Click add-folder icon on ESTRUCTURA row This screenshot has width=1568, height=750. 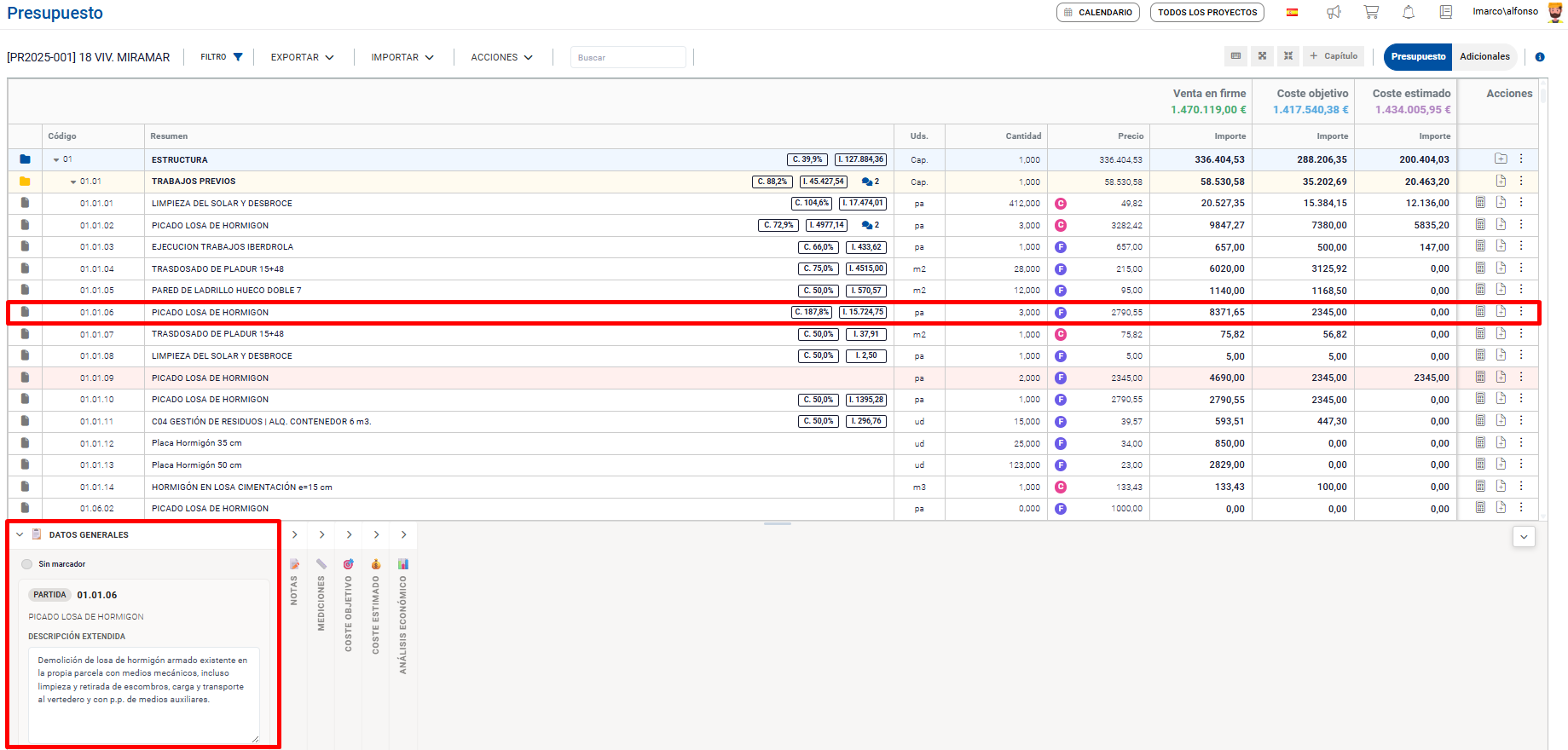[x=1501, y=159]
